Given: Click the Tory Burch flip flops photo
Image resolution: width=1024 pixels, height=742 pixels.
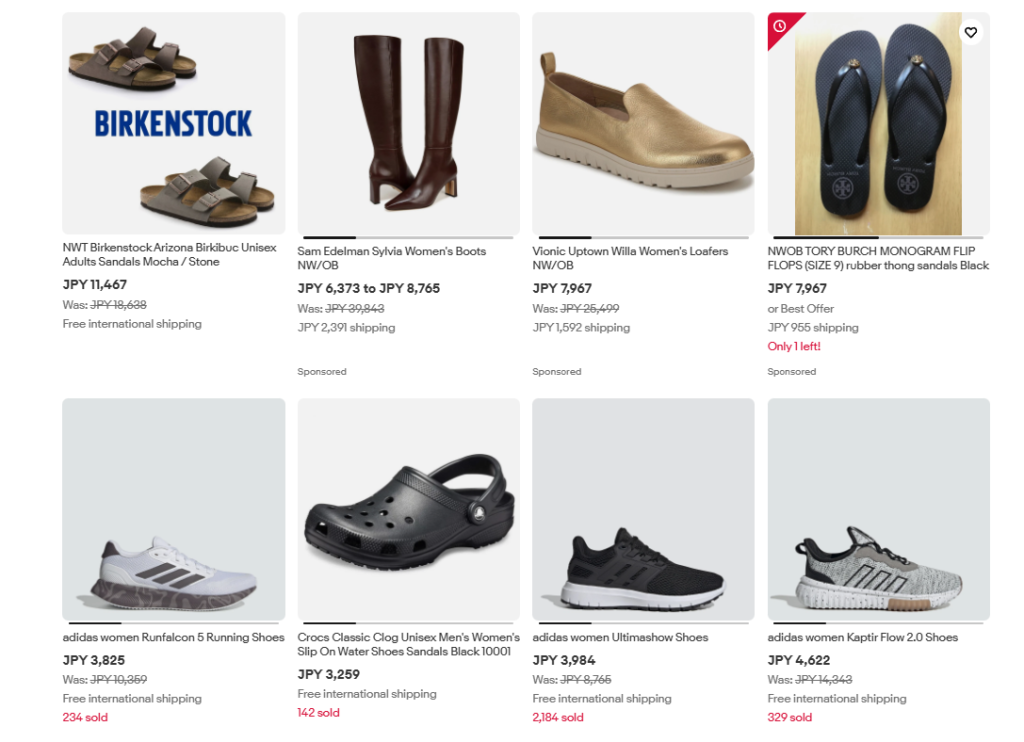Looking at the screenshot, I should pos(878,123).
